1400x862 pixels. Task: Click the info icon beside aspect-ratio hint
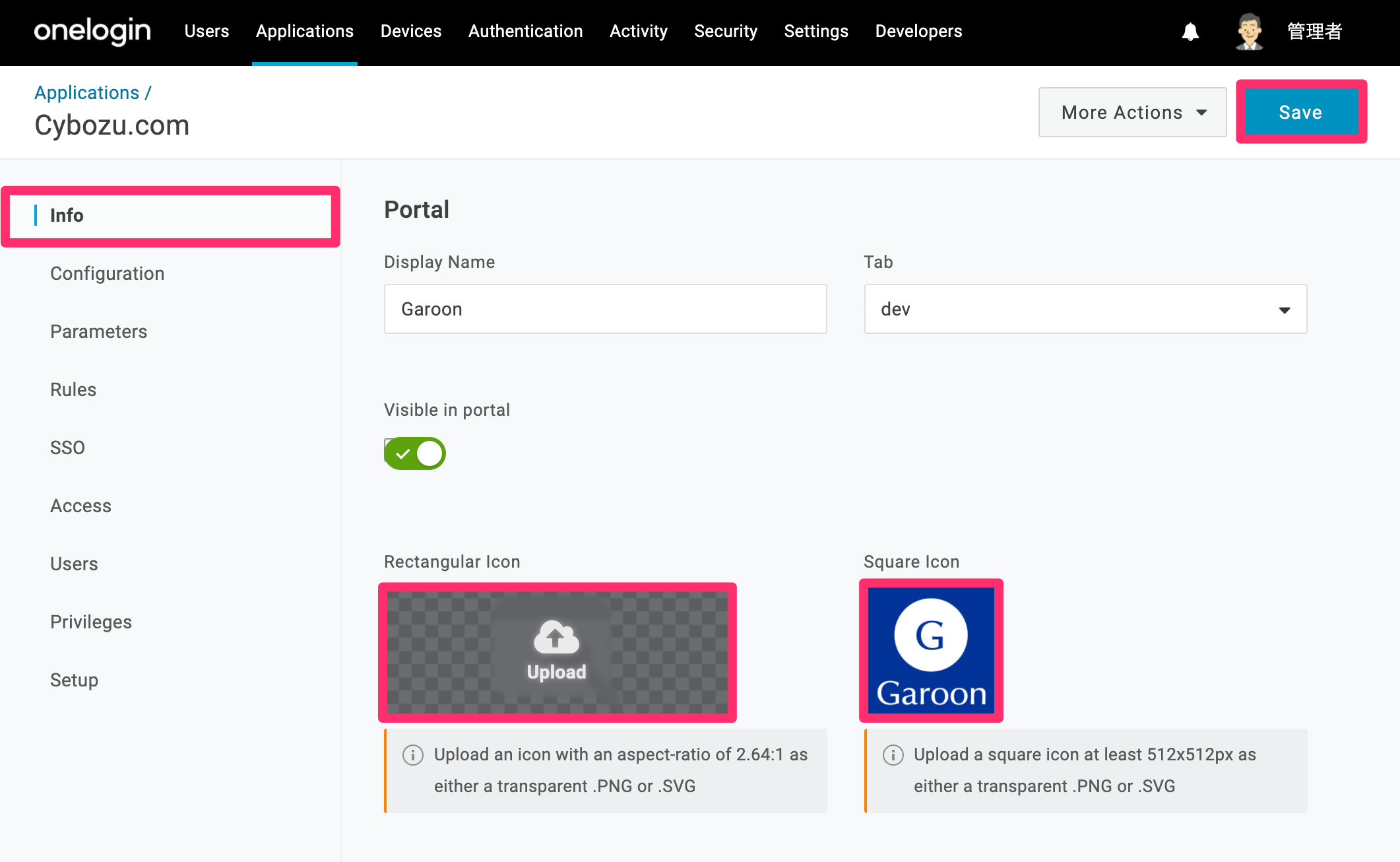[x=413, y=754]
